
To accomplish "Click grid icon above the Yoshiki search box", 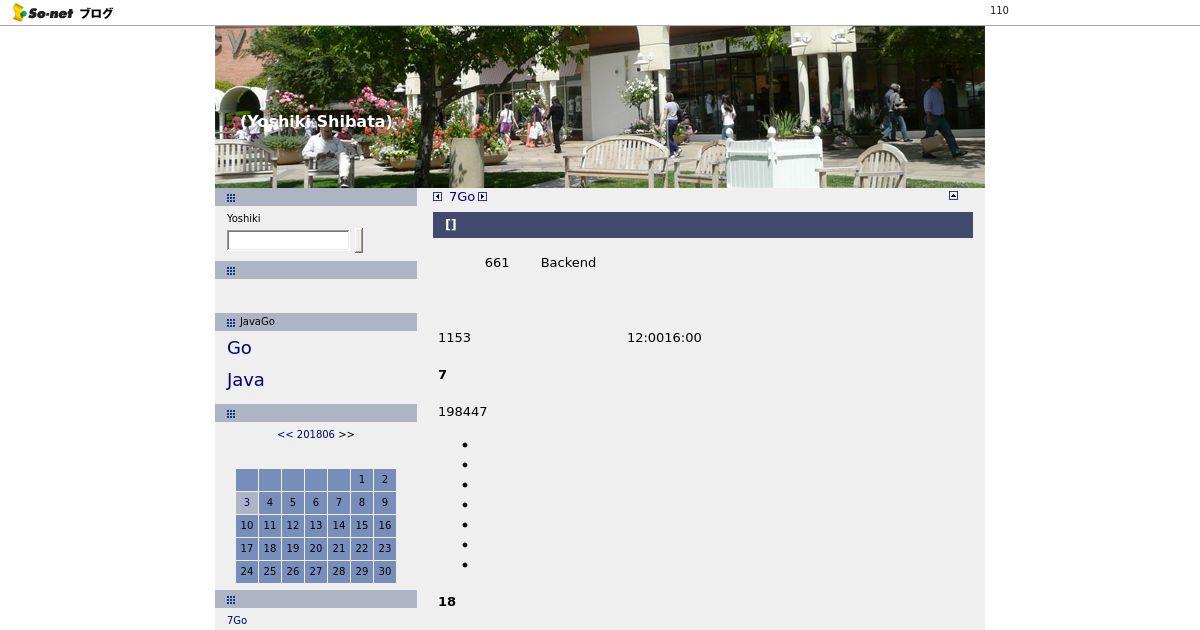I will (231, 198).
